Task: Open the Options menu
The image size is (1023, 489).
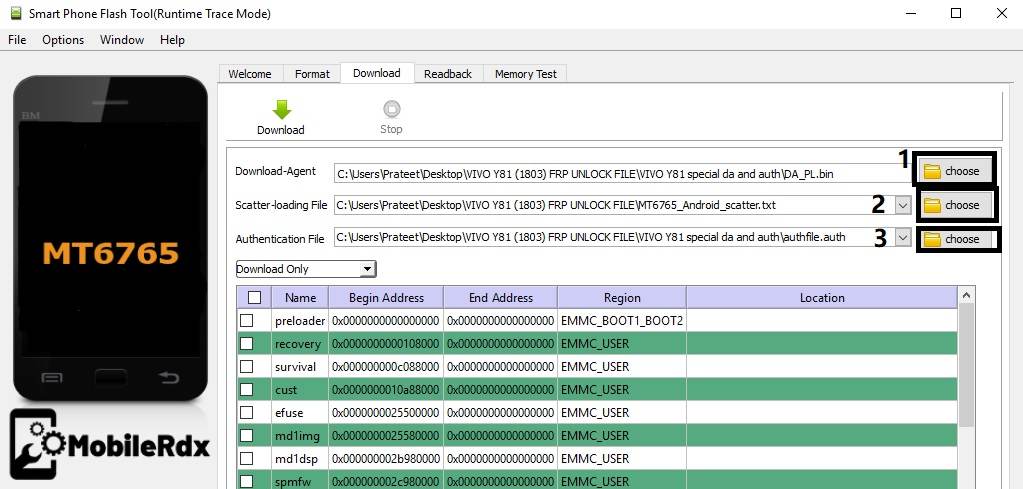Action: pos(63,40)
